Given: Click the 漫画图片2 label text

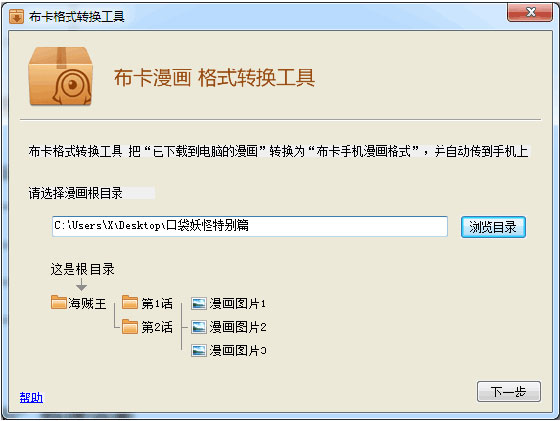Looking at the screenshot, I should 238,327.
